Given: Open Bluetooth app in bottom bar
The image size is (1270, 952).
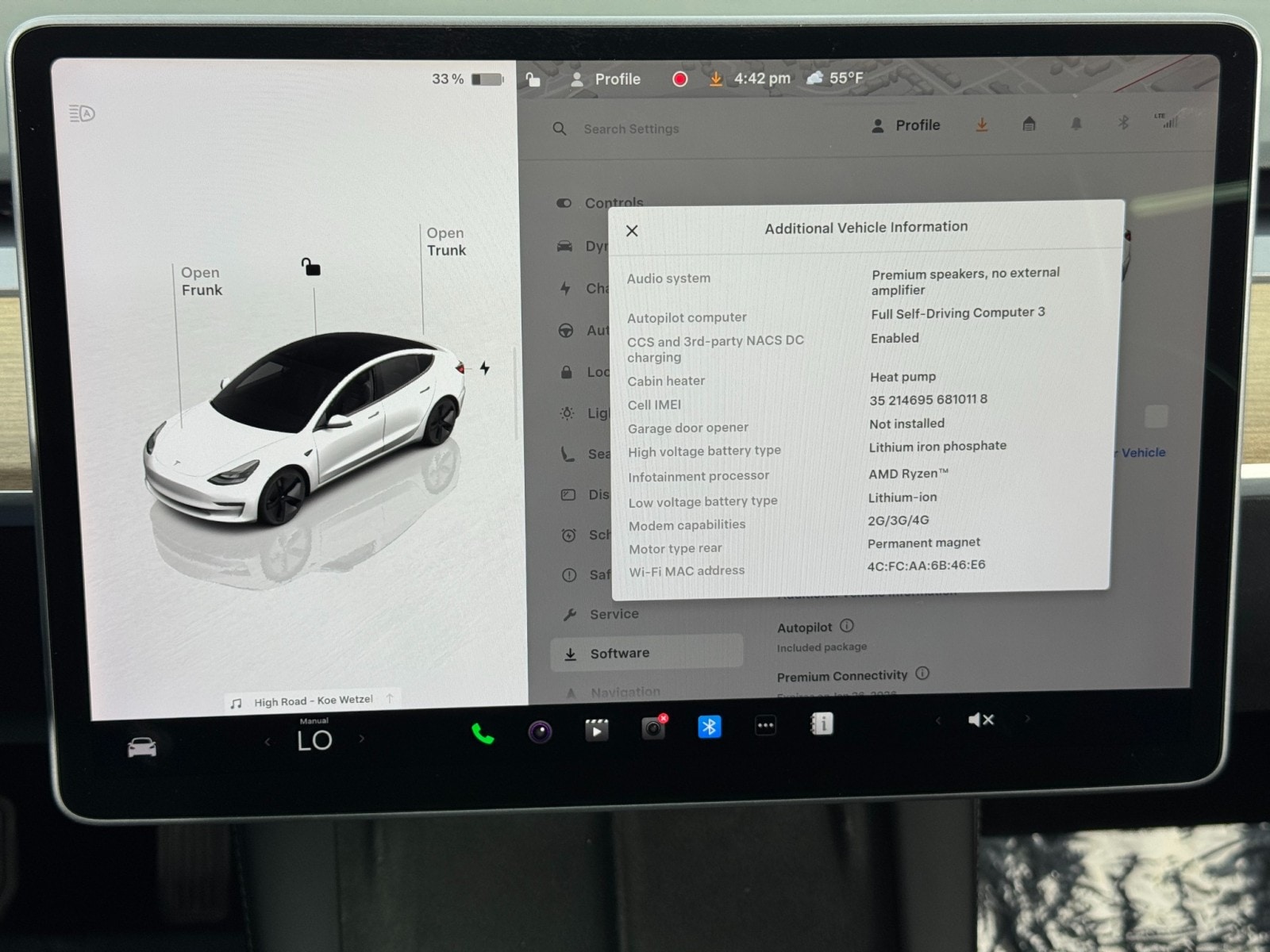Looking at the screenshot, I should click(x=709, y=727).
